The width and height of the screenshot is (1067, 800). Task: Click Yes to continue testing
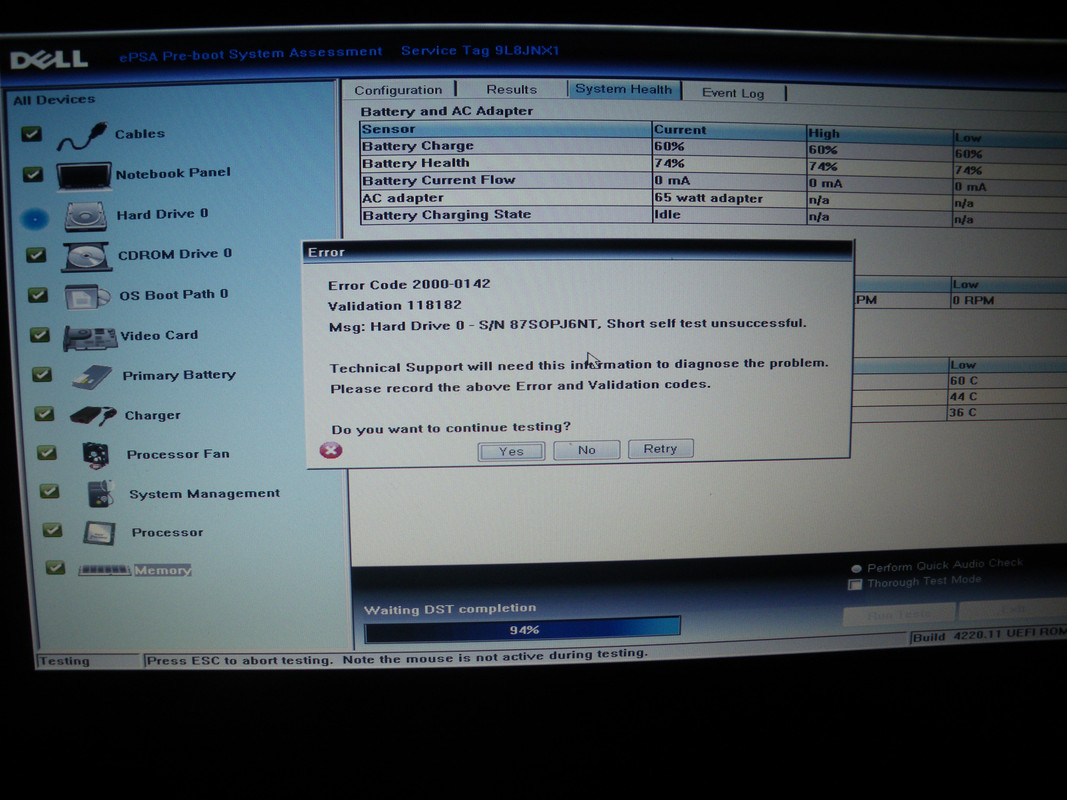tap(511, 451)
